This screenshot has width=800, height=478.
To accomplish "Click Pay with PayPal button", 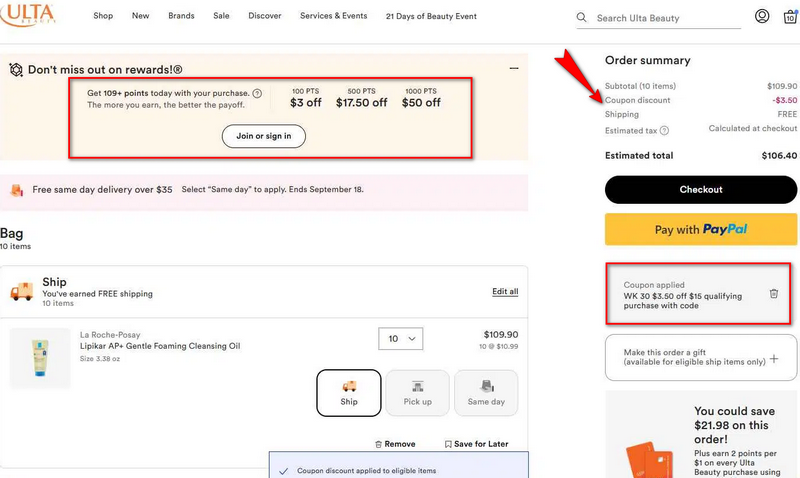I will coord(701,229).
